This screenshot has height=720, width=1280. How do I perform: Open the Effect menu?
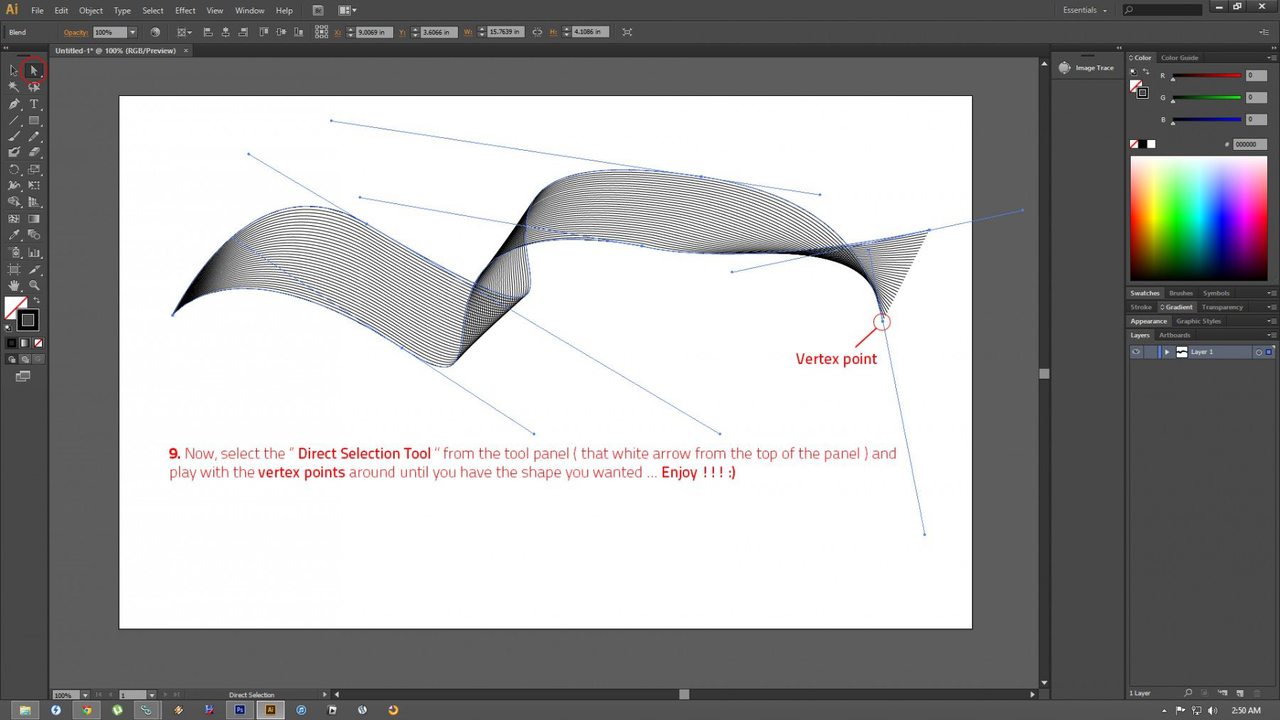[x=185, y=10]
